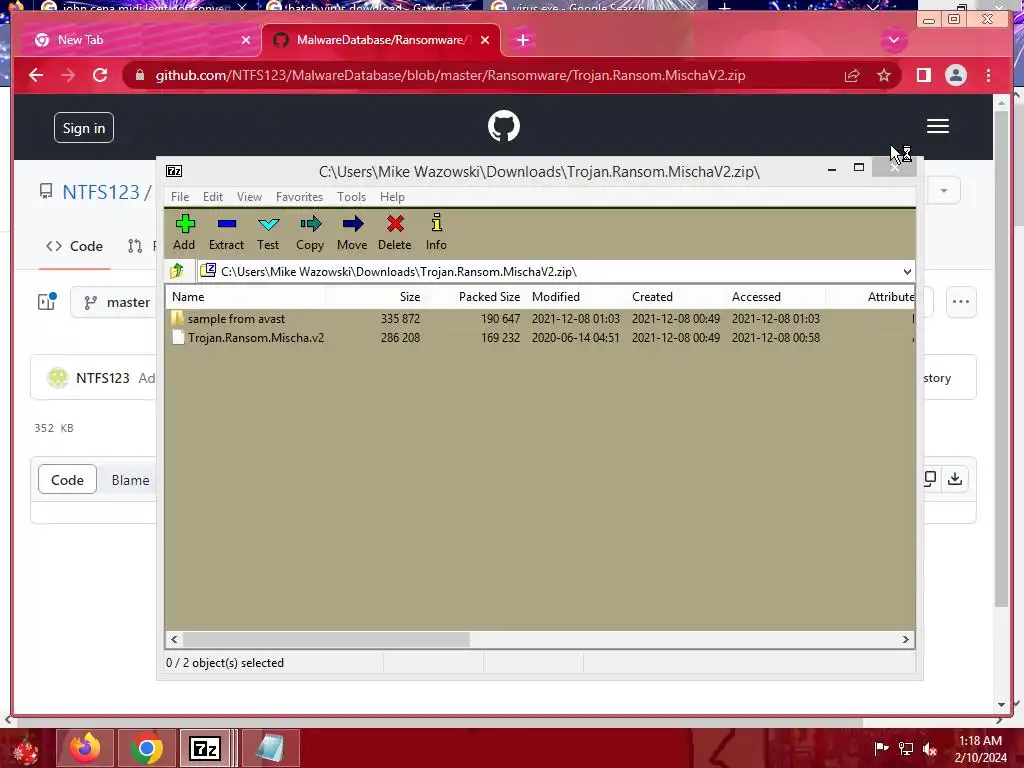Open the NTFS123 repository owner link
Viewport: 1024px width, 768px height.
101,192
